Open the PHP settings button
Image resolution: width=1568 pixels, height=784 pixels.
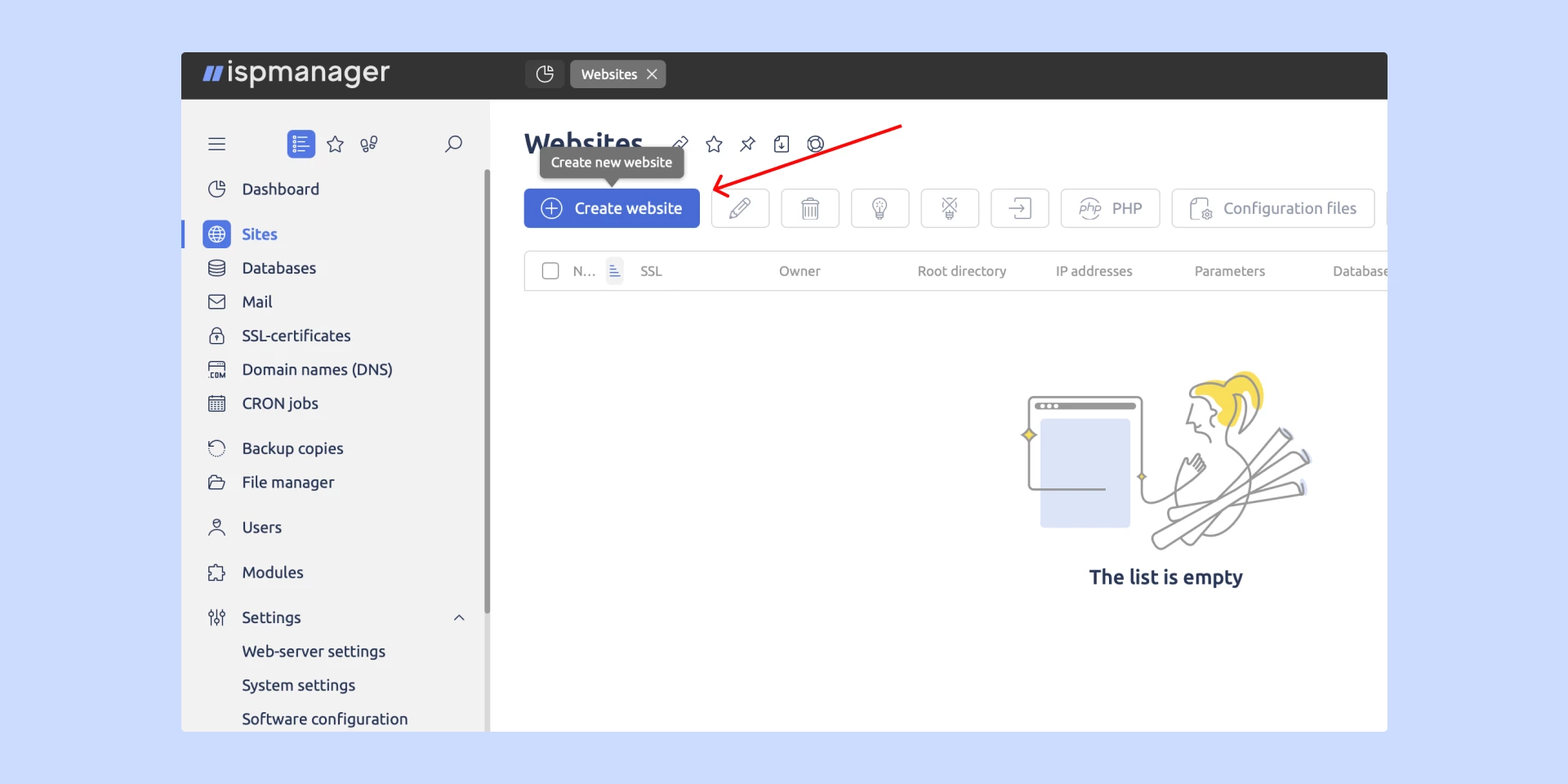tap(1110, 208)
